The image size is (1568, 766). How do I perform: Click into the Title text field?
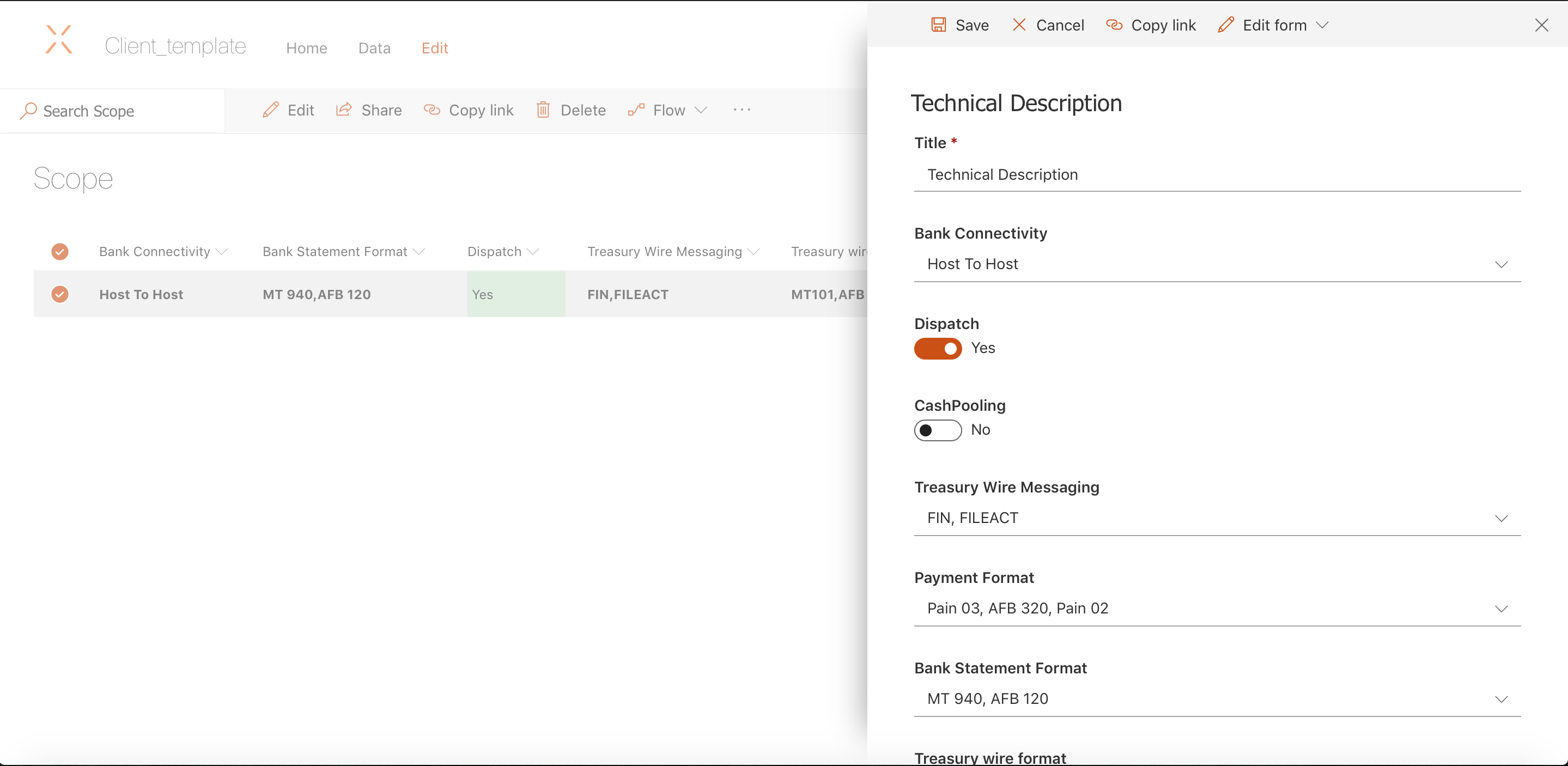(1217, 175)
